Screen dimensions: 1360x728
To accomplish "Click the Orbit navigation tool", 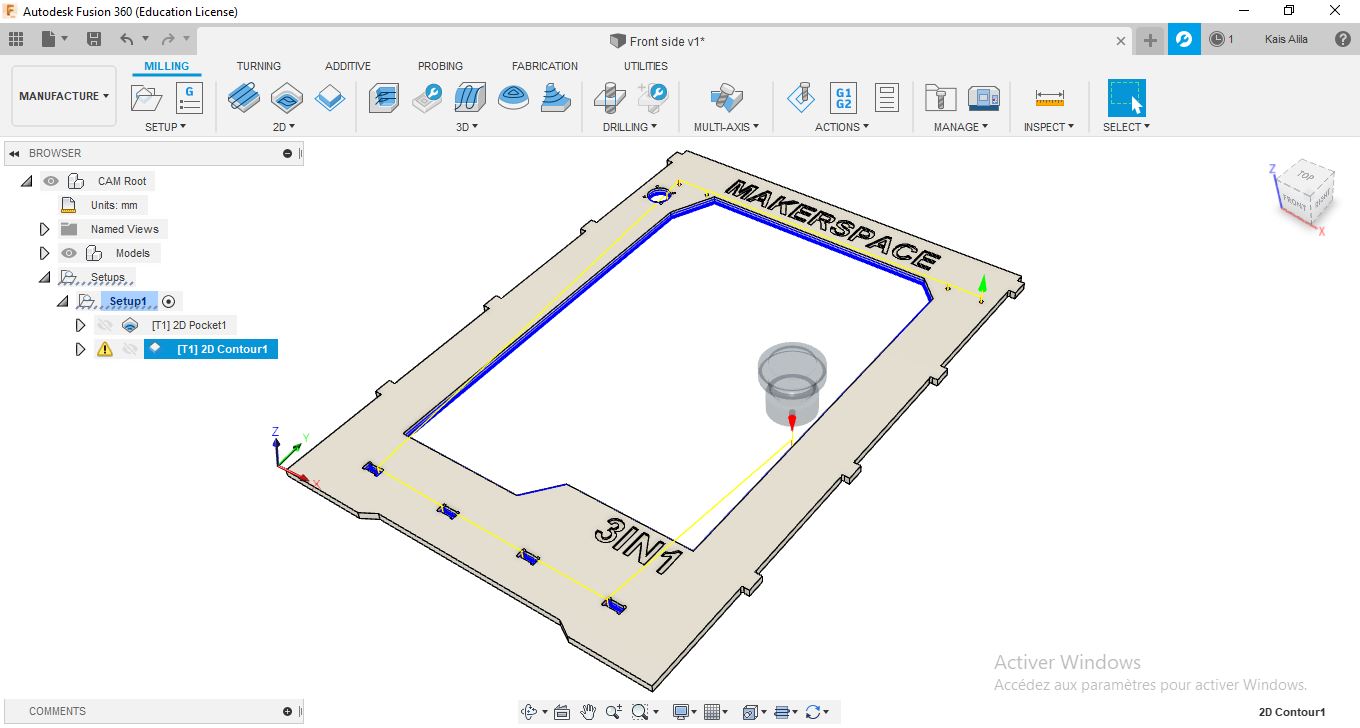I will click(530, 712).
